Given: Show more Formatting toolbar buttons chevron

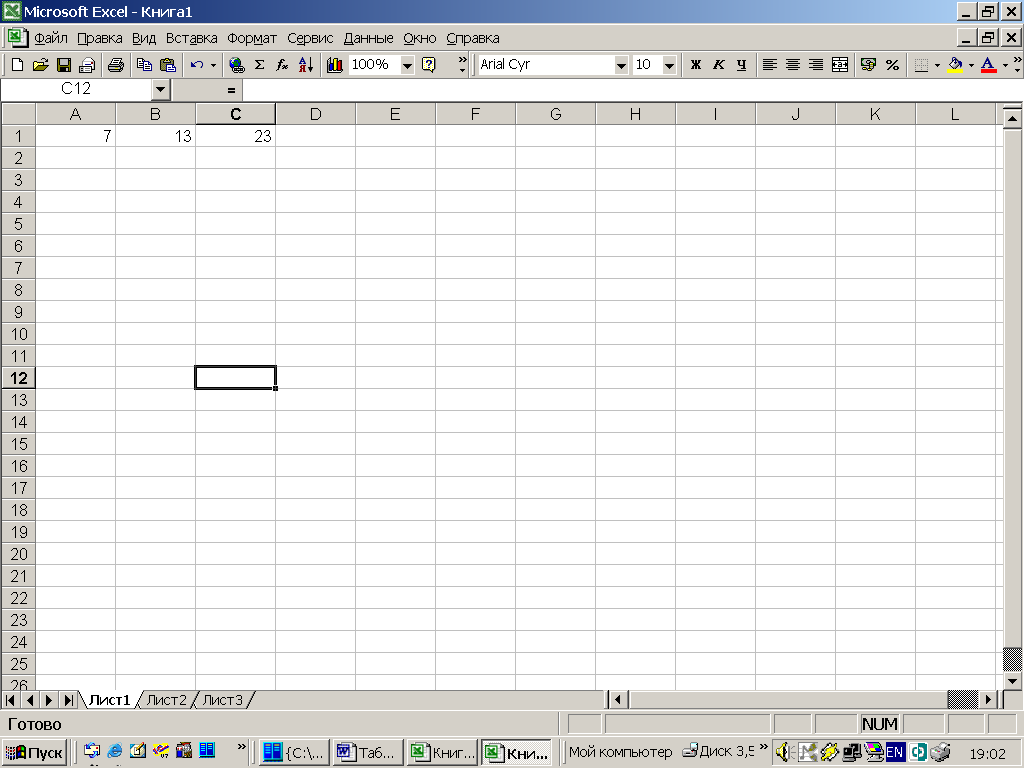Looking at the screenshot, I should pos(1017,65).
